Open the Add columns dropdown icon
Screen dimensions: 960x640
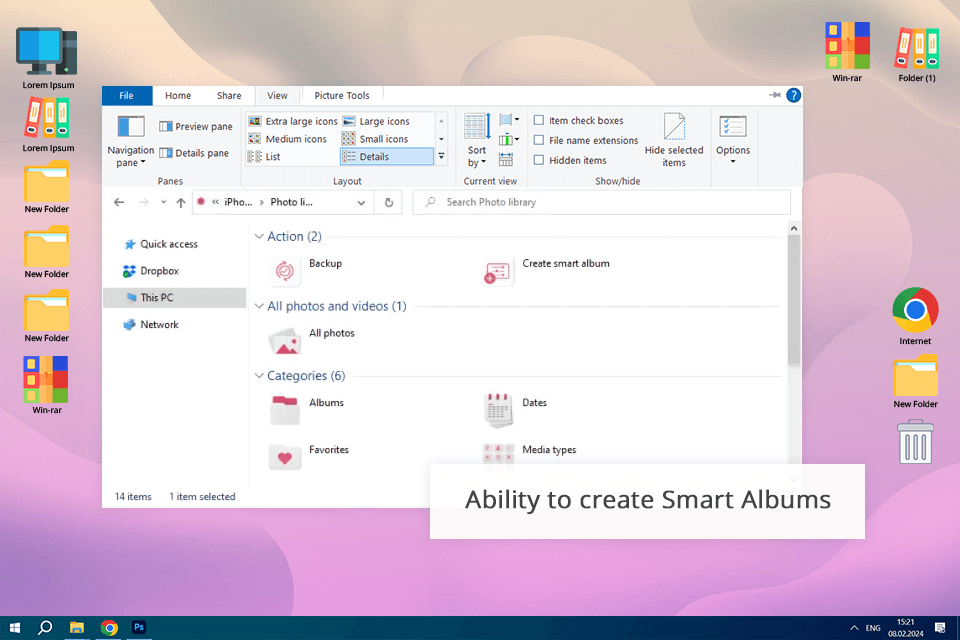click(x=509, y=140)
